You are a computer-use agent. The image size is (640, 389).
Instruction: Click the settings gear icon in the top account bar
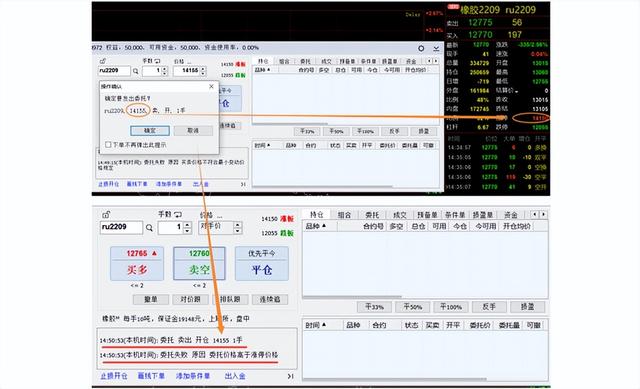[421, 48]
